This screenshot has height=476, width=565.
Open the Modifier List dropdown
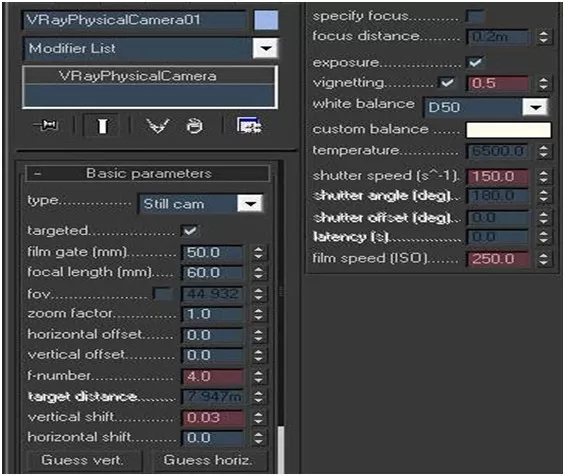[265, 48]
